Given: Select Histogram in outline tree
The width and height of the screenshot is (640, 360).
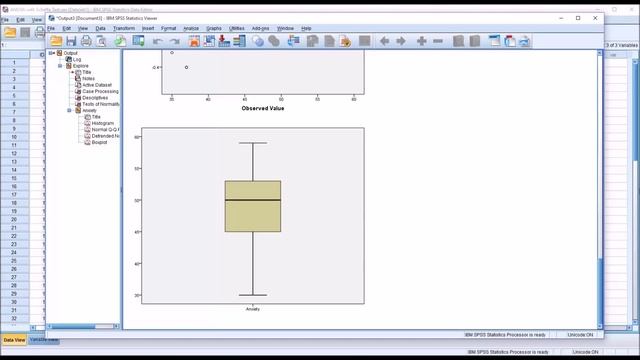Looking at the screenshot, I should [102, 123].
